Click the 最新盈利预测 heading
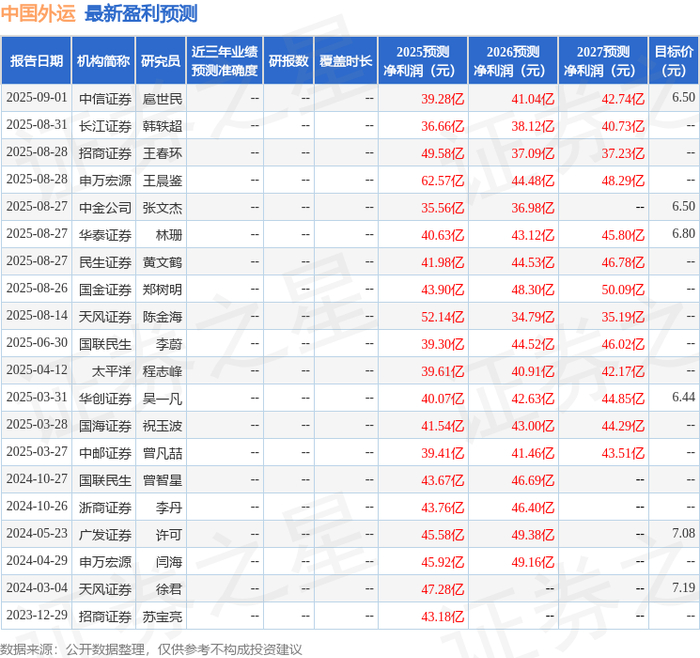This screenshot has width=700, height=658. click(x=141, y=14)
